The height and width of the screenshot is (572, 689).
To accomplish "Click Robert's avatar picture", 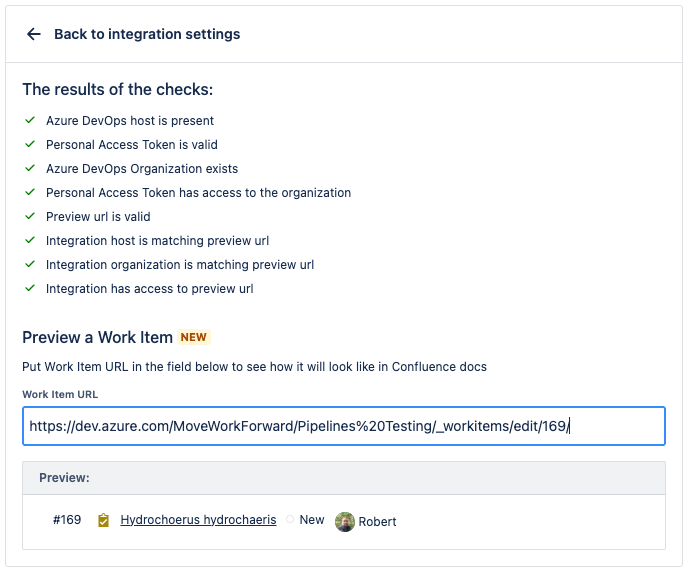I will [x=345, y=521].
